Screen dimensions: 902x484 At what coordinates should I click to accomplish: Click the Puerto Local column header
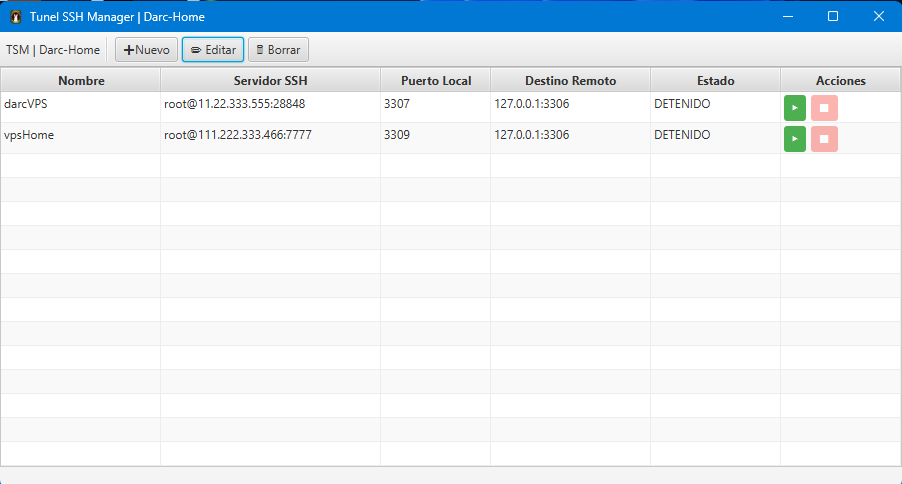pos(435,81)
